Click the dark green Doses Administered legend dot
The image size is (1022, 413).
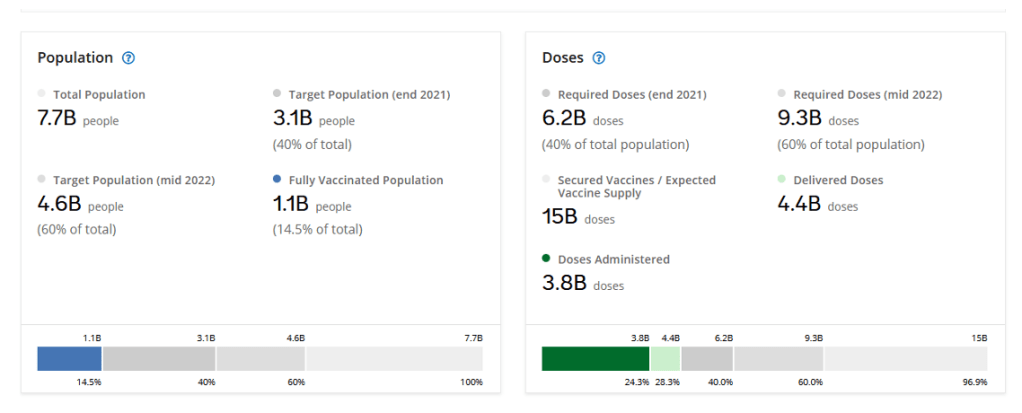546,258
